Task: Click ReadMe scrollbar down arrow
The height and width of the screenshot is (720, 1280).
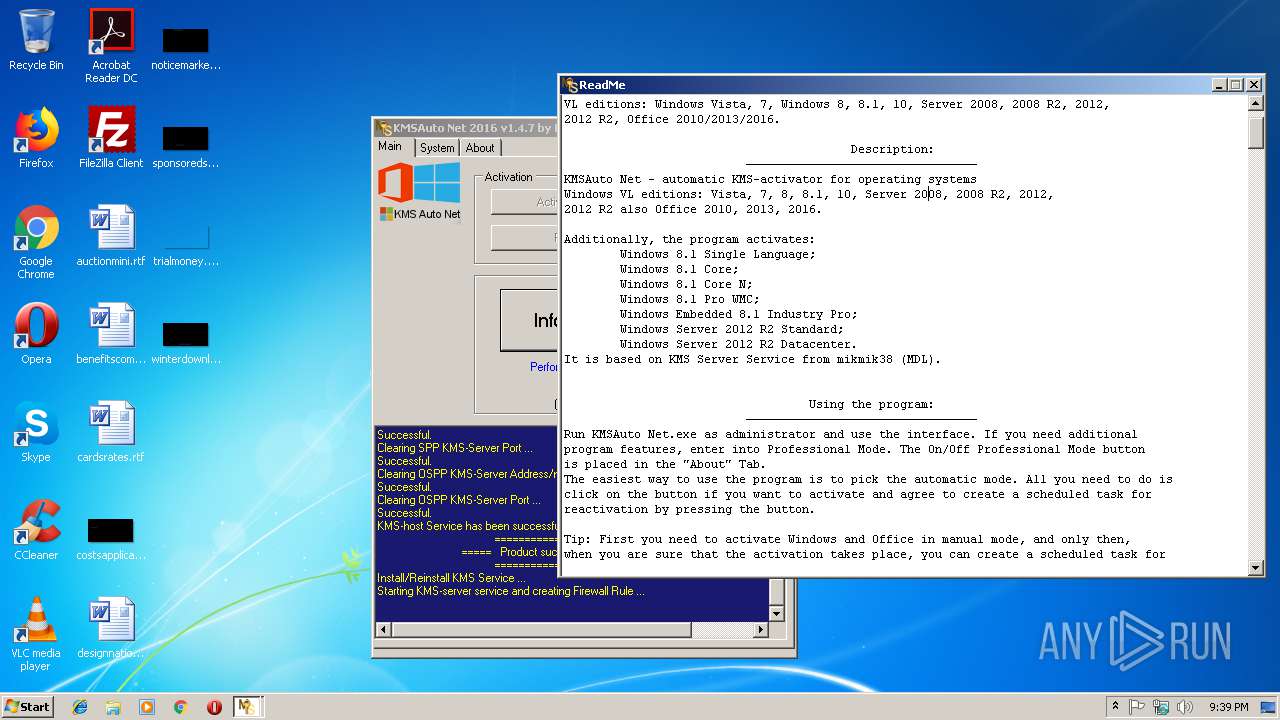Action: (1256, 568)
